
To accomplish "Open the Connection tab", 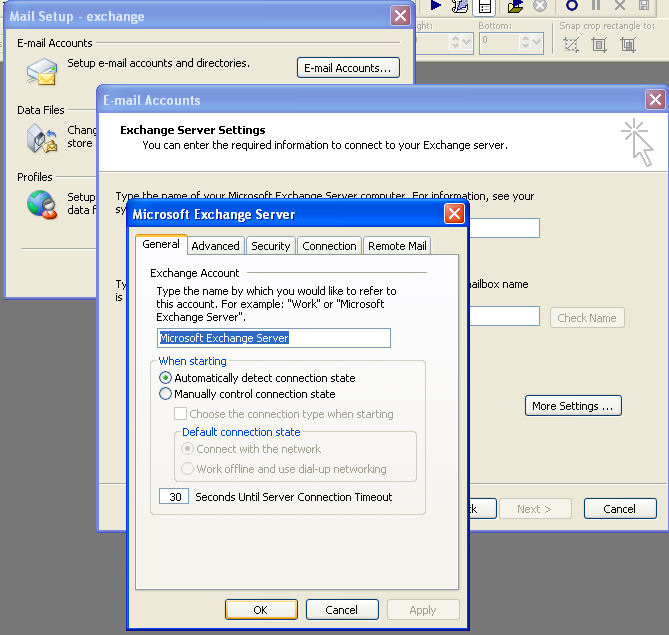I will click(x=329, y=246).
